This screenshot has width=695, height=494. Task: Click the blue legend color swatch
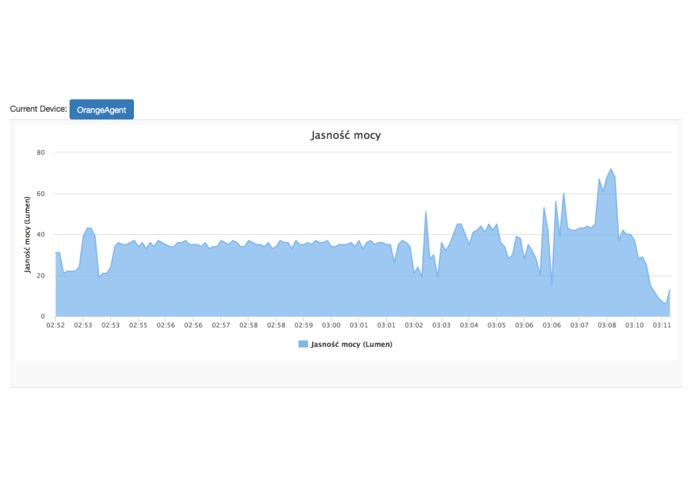[x=303, y=344]
